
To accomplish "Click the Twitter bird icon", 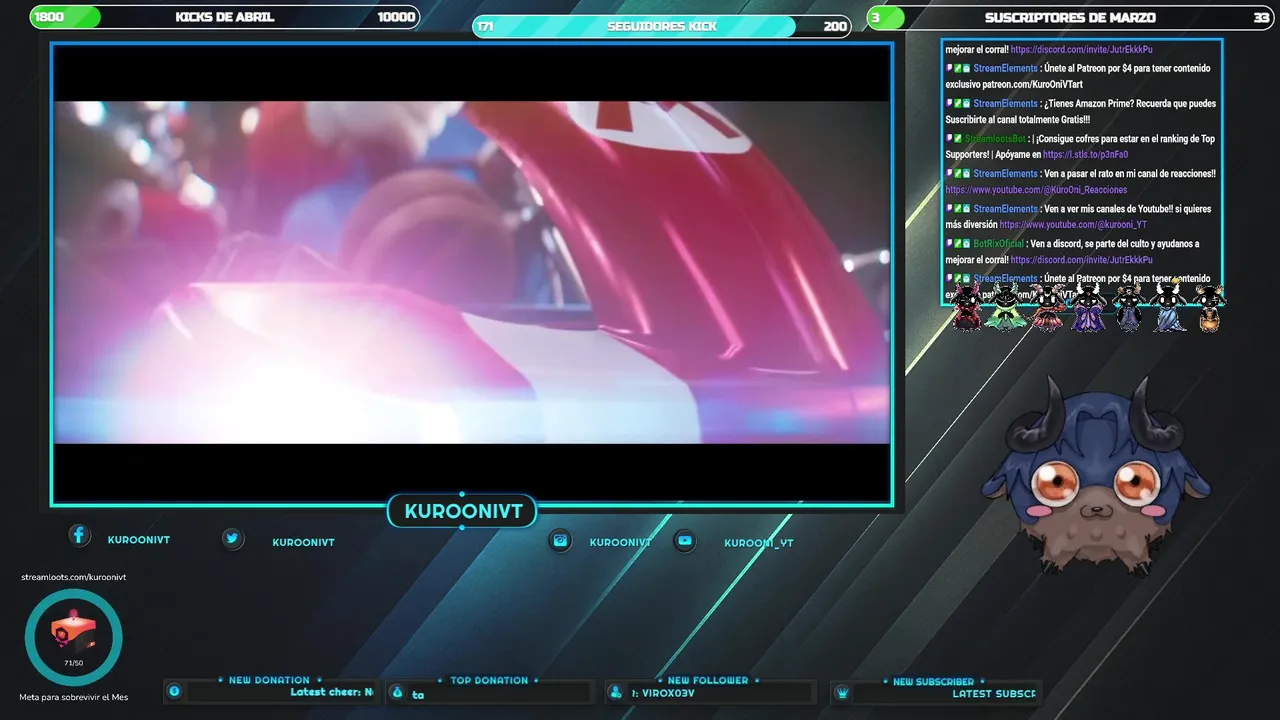I will (232, 538).
